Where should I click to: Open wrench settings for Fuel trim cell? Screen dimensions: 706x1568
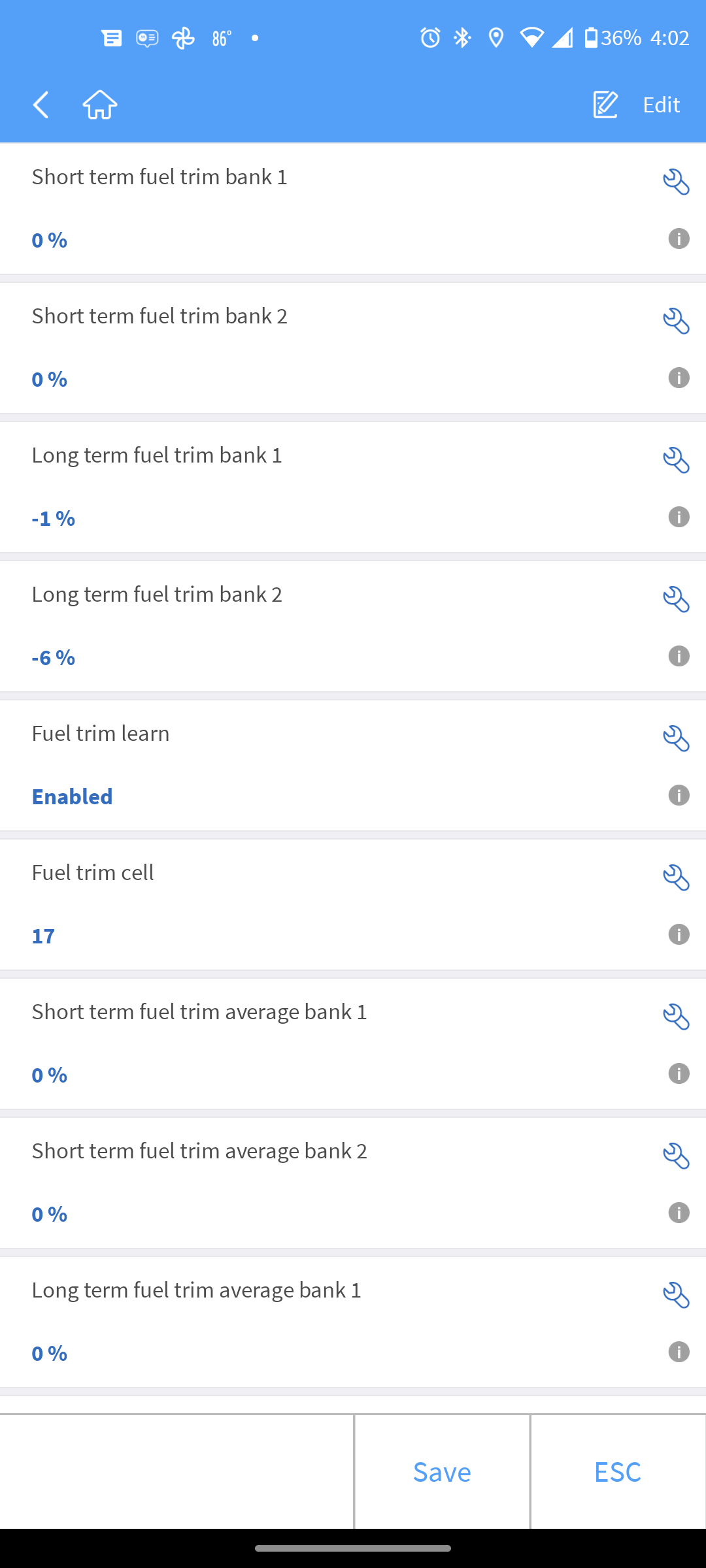pos(676,878)
